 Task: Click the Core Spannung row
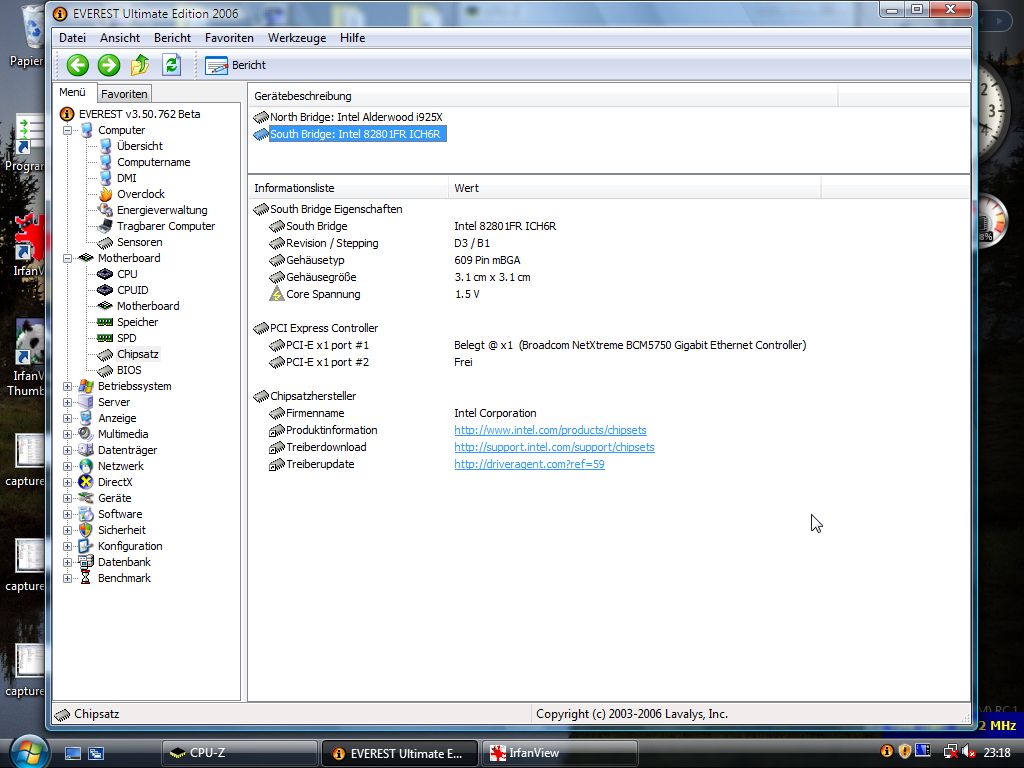(374, 294)
